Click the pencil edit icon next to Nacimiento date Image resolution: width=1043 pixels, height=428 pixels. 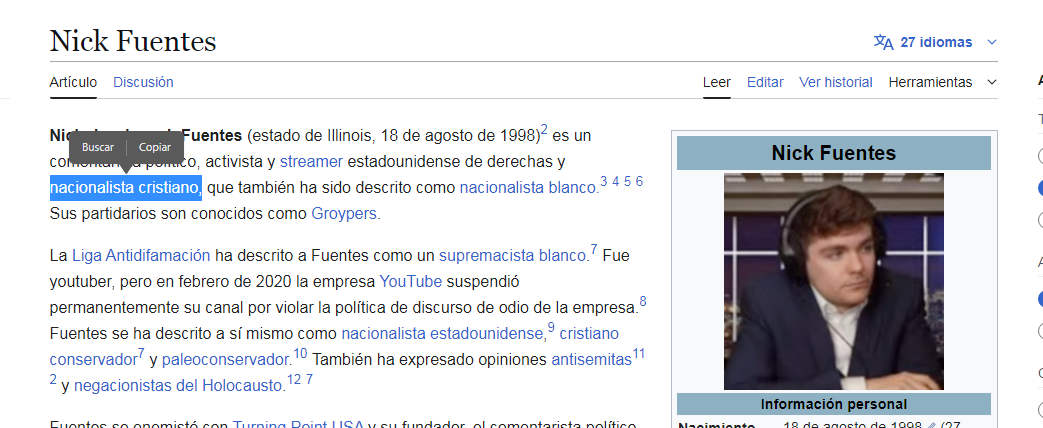pyautogui.click(x=931, y=426)
